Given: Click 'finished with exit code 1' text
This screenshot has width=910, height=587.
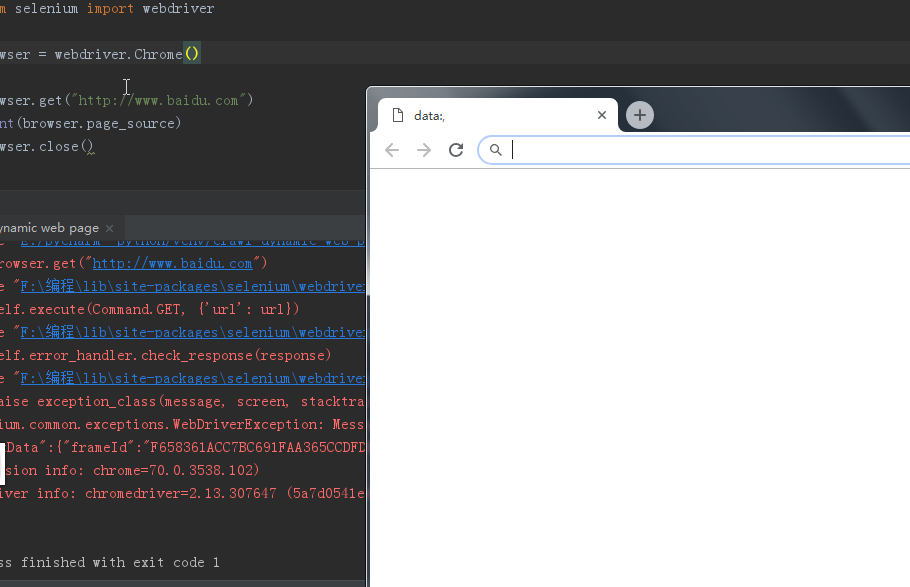Looking at the screenshot, I should coord(120,563).
